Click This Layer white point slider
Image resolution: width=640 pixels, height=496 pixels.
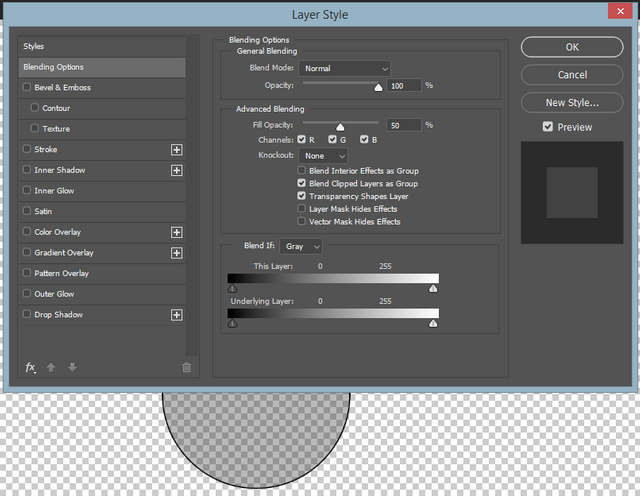tap(433, 289)
